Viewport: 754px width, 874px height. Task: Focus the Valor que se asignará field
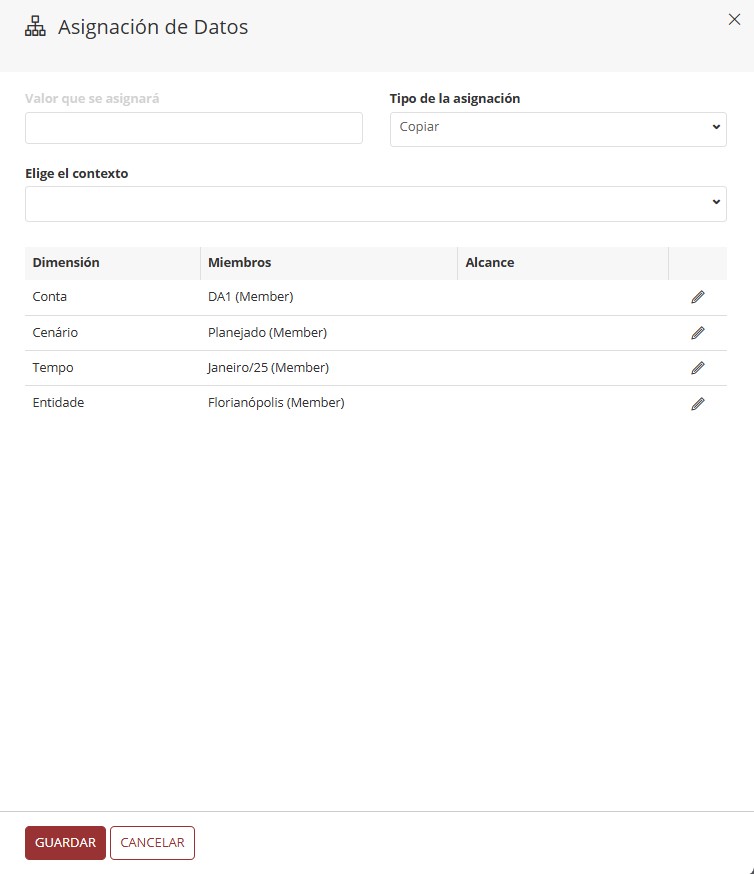pos(193,128)
